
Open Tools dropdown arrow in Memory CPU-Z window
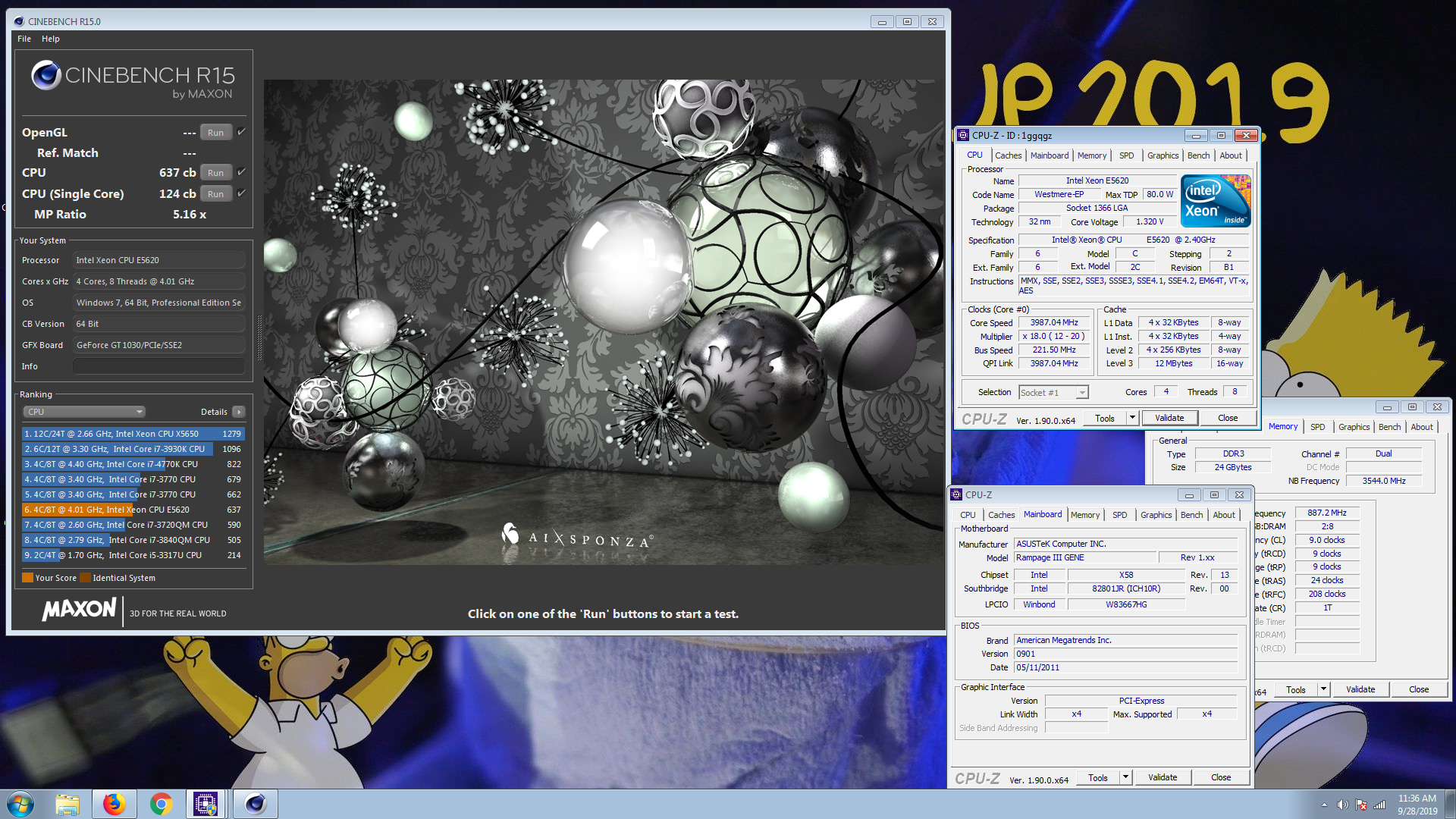click(1323, 689)
